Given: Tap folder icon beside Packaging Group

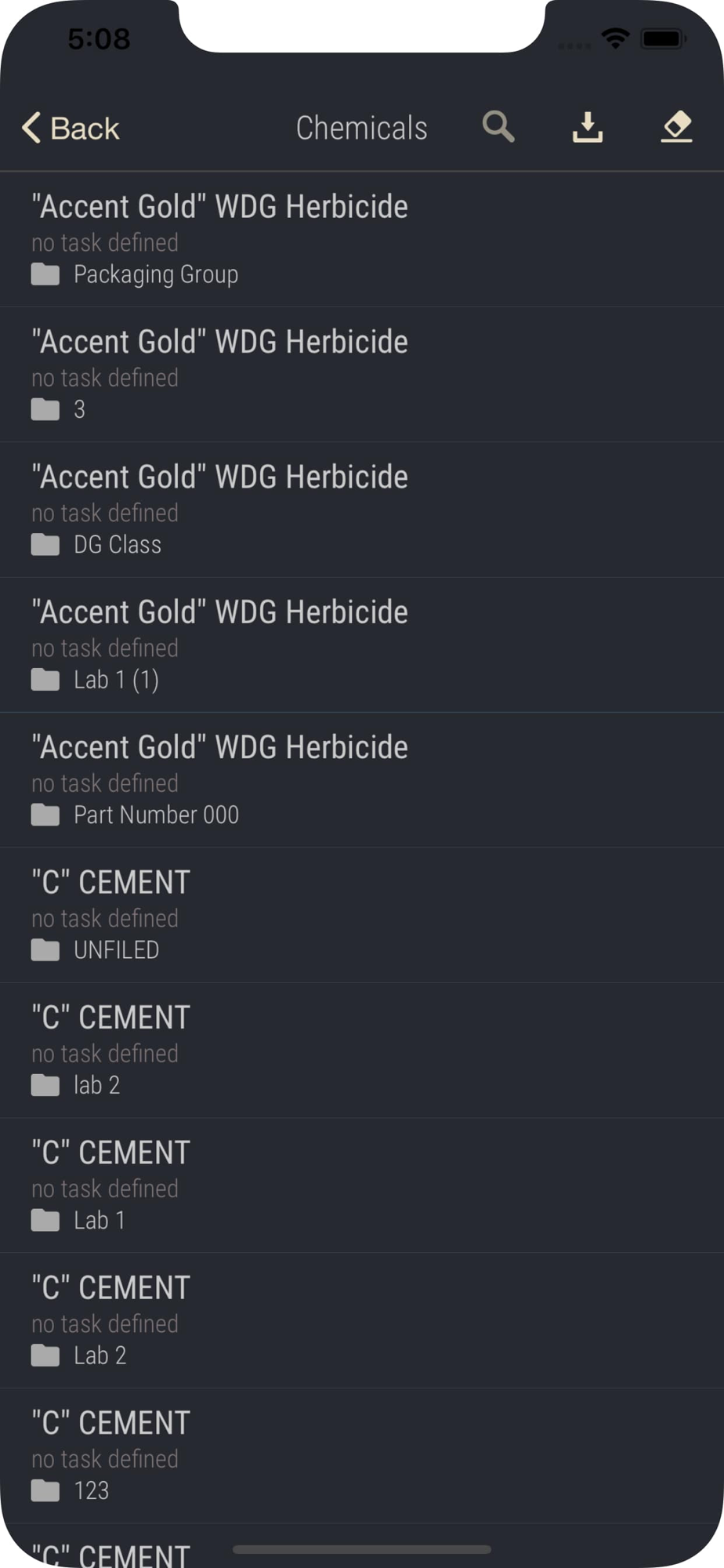Looking at the screenshot, I should [x=45, y=274].
